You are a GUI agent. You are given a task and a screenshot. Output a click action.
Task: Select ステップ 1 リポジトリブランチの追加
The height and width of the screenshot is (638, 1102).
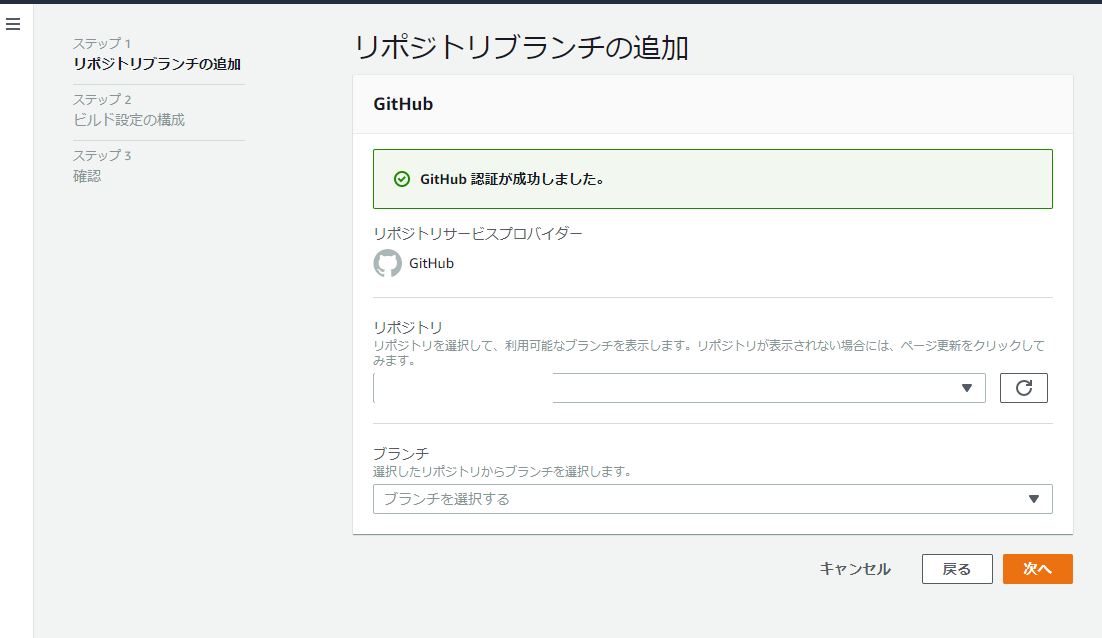157,54
